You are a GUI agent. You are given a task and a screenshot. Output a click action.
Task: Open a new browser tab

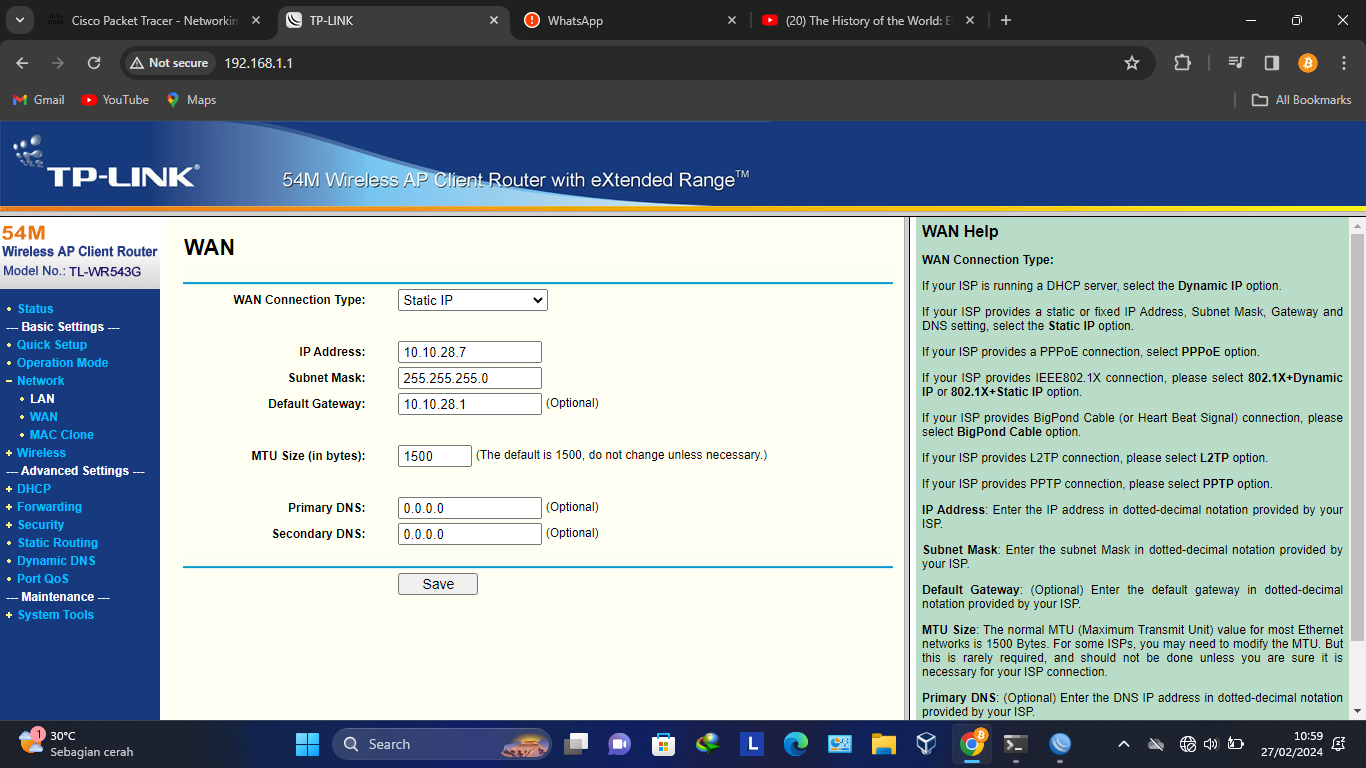(1006, 20)
